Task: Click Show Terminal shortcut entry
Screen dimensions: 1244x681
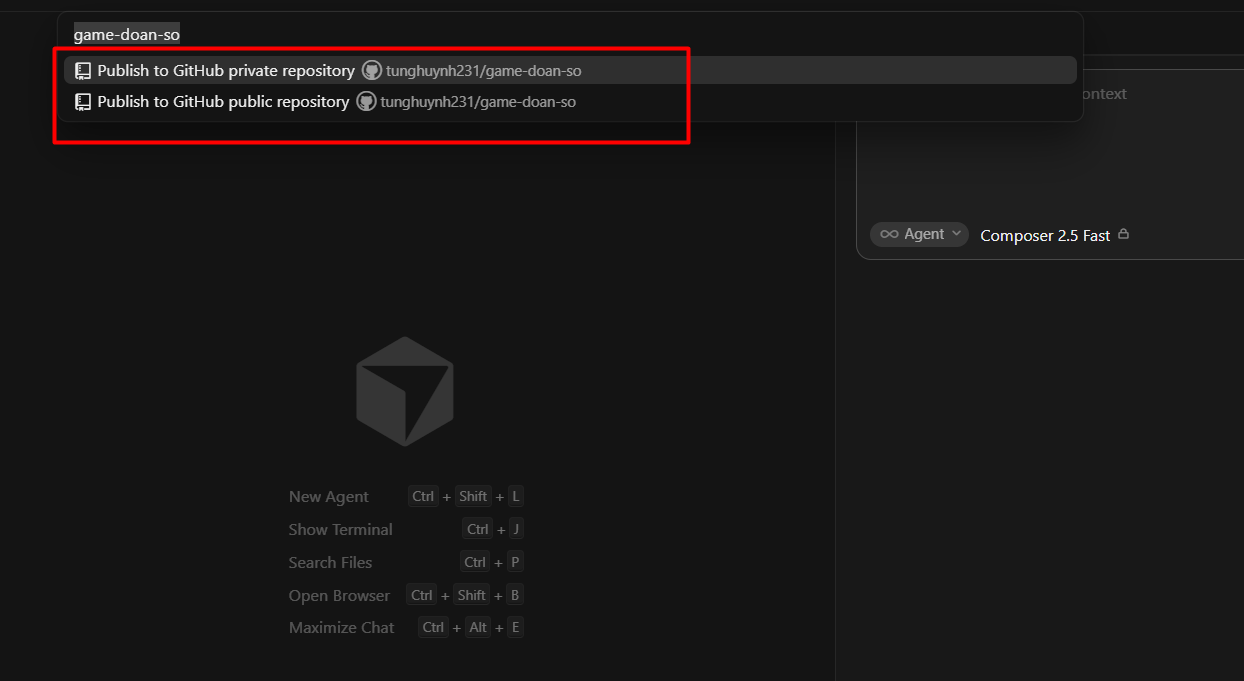Action: point(406,530)
